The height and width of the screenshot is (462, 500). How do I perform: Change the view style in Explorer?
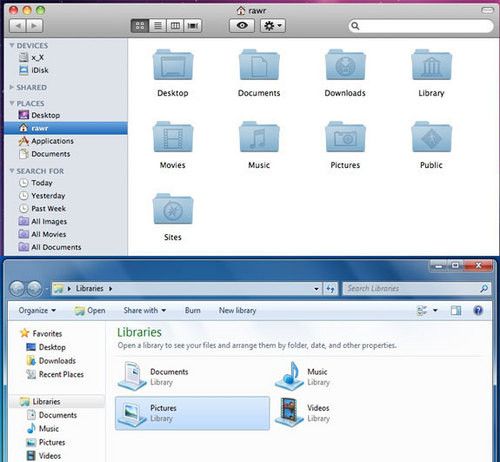[422, 311]
